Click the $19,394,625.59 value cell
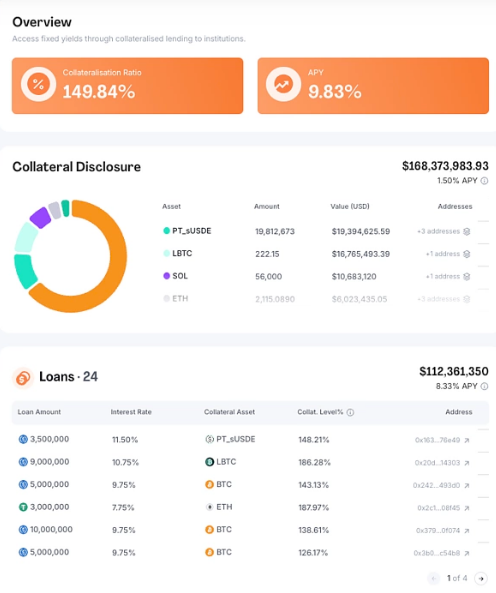 coord(361,231)
